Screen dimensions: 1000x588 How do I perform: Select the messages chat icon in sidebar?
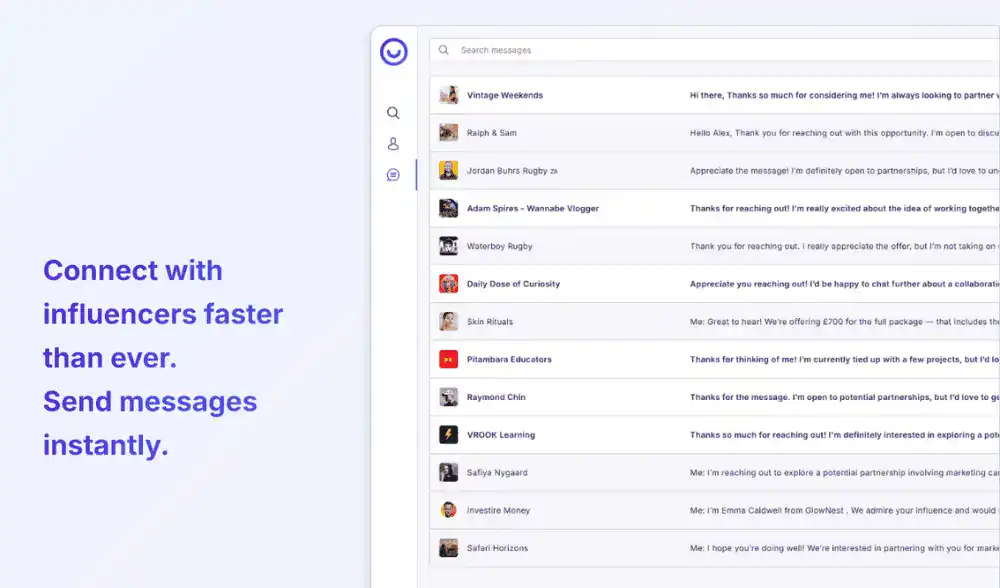tap(393, 175)
